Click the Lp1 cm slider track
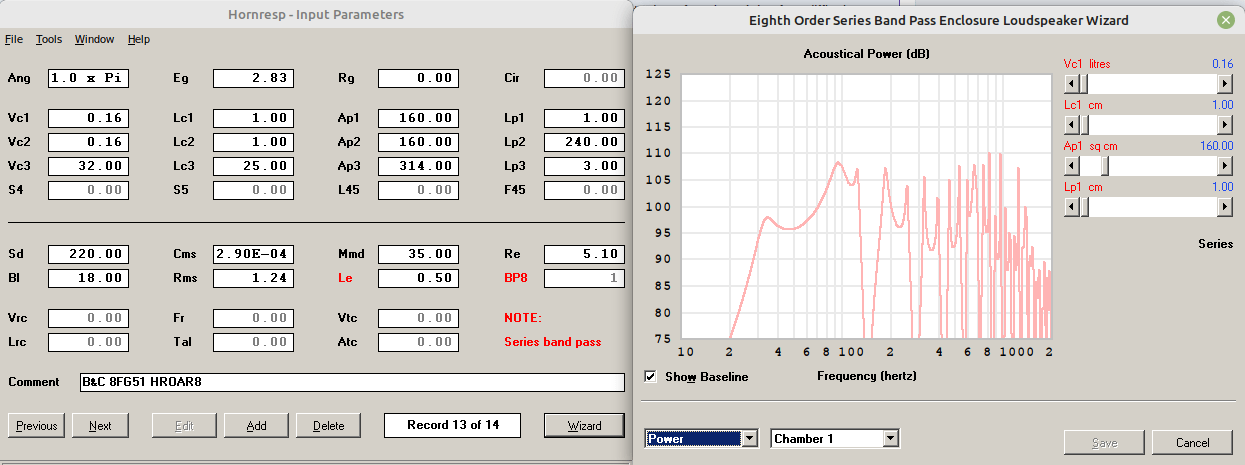Image resolution: width=1245 pixels, height=465 pixels. click(1149, 207)
